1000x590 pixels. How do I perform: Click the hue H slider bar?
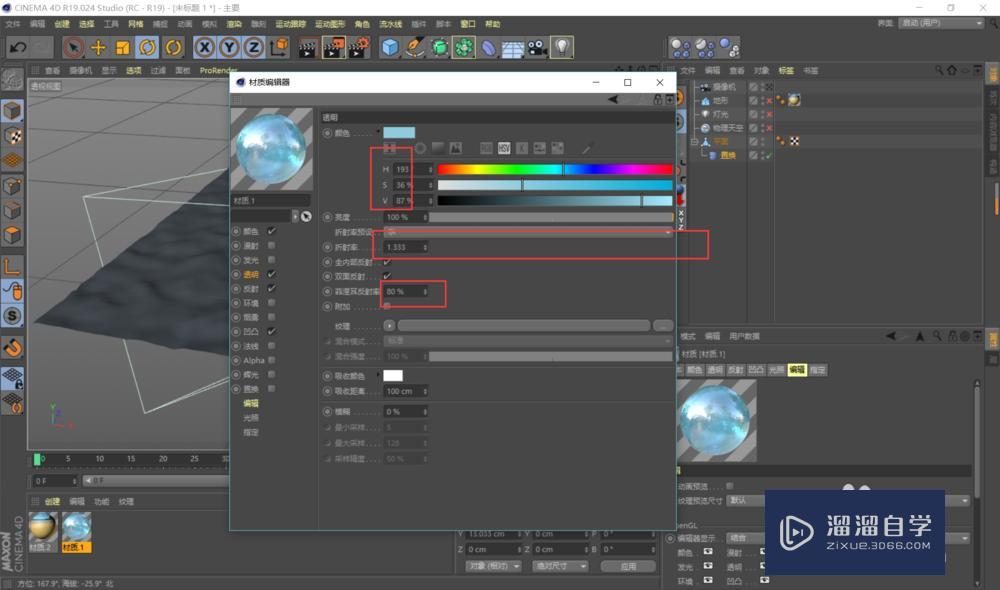(x=555, y=169)
